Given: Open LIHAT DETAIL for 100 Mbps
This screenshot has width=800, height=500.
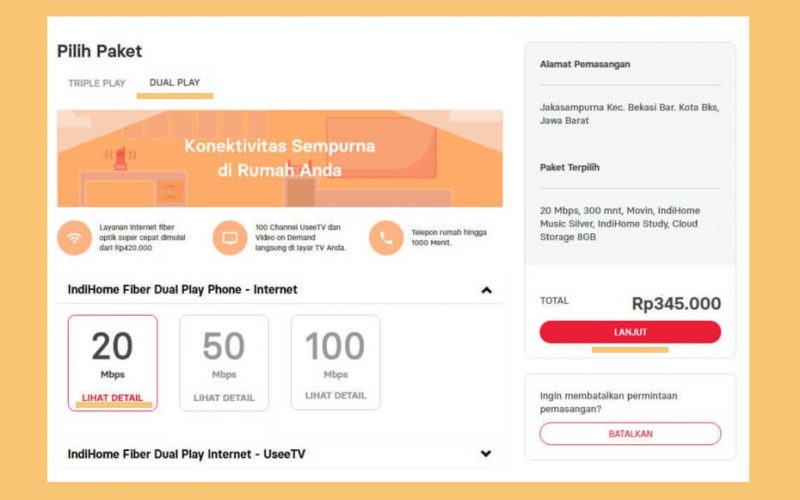Looking at the screenshot, I should click(335, 395).
